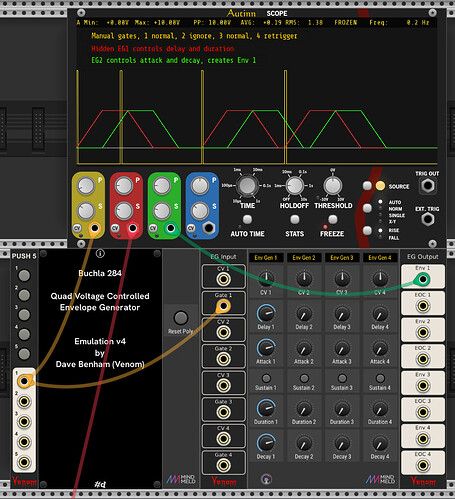Click the Gate 3 input jack
455x499 pixels.
click(x=223, y=412)
